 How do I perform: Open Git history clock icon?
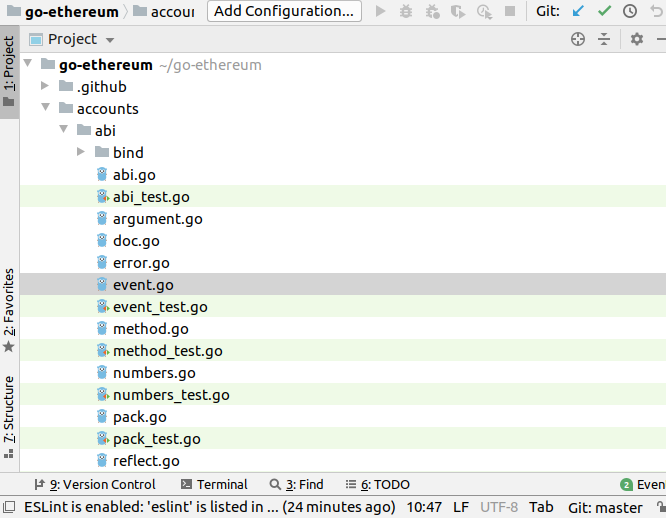coord(630,12)
